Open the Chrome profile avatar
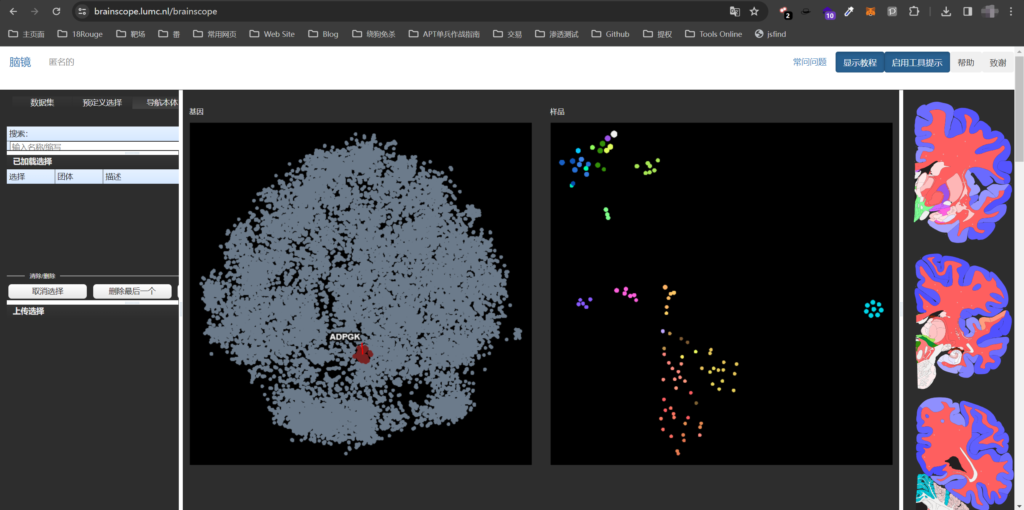This screenshot has width=1024, height=510. [989, 11]
